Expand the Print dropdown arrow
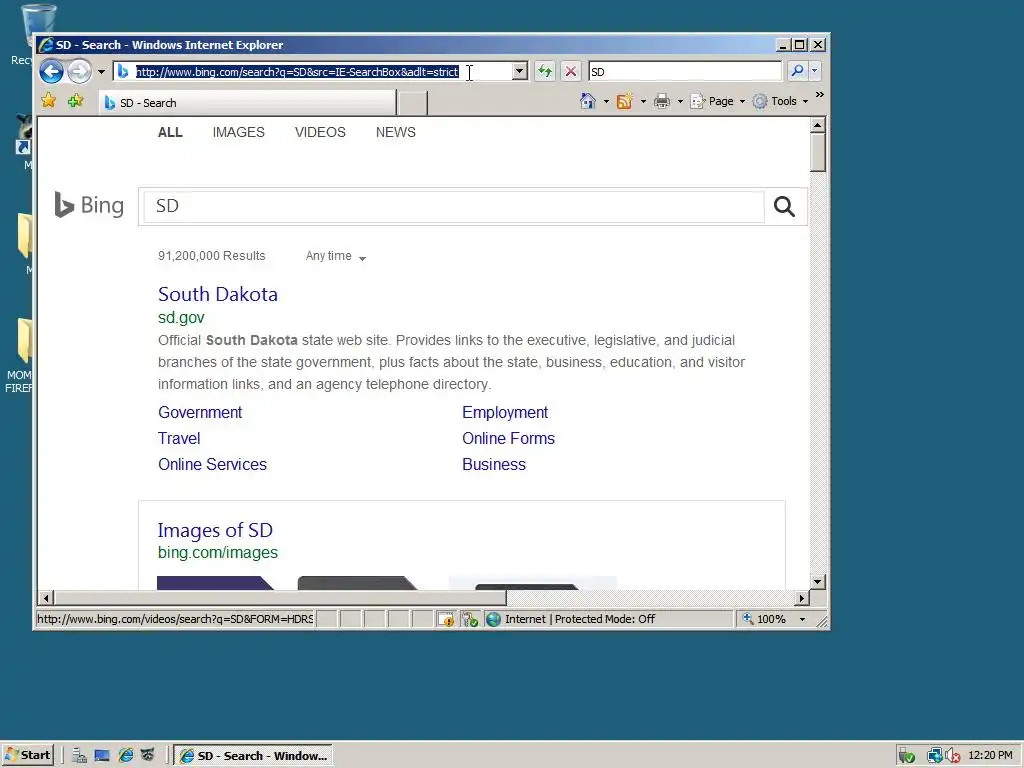The image size is (1024, 768). tap(680, 101)
